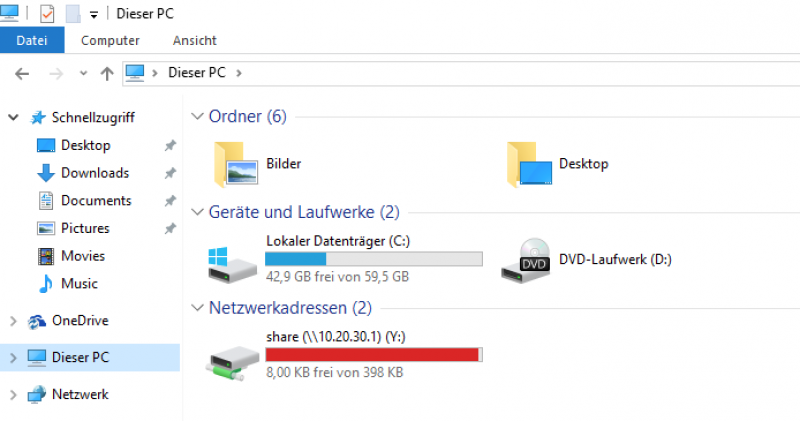This screenshot has height=421, width=800.
Task: Switch to the Ansicht ribbon tab
Action: click(194, 40)
